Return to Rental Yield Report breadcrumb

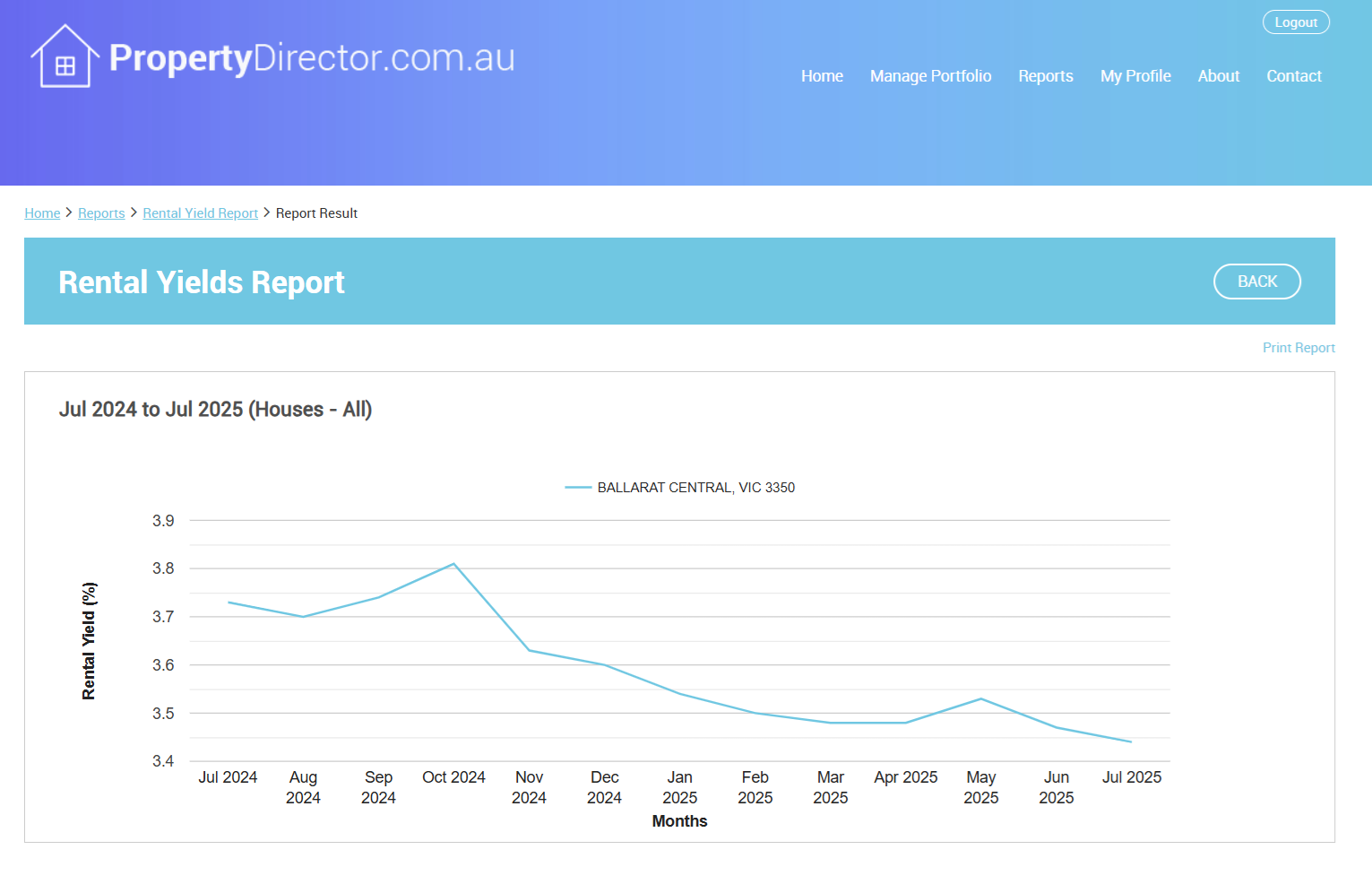click(200, 213)
